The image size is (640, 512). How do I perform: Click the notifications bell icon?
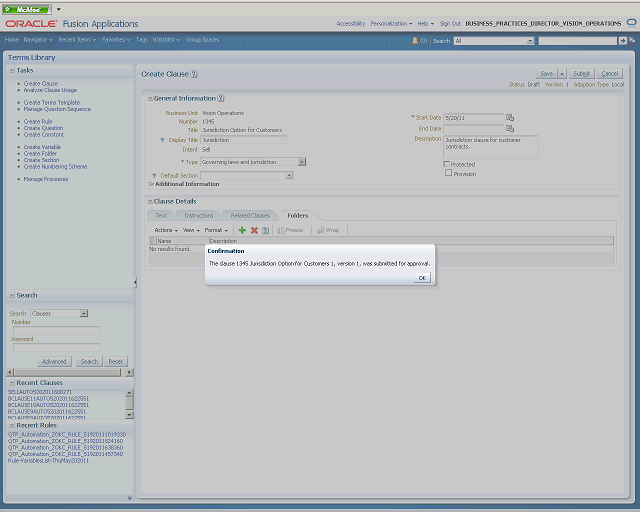[415, 40]
